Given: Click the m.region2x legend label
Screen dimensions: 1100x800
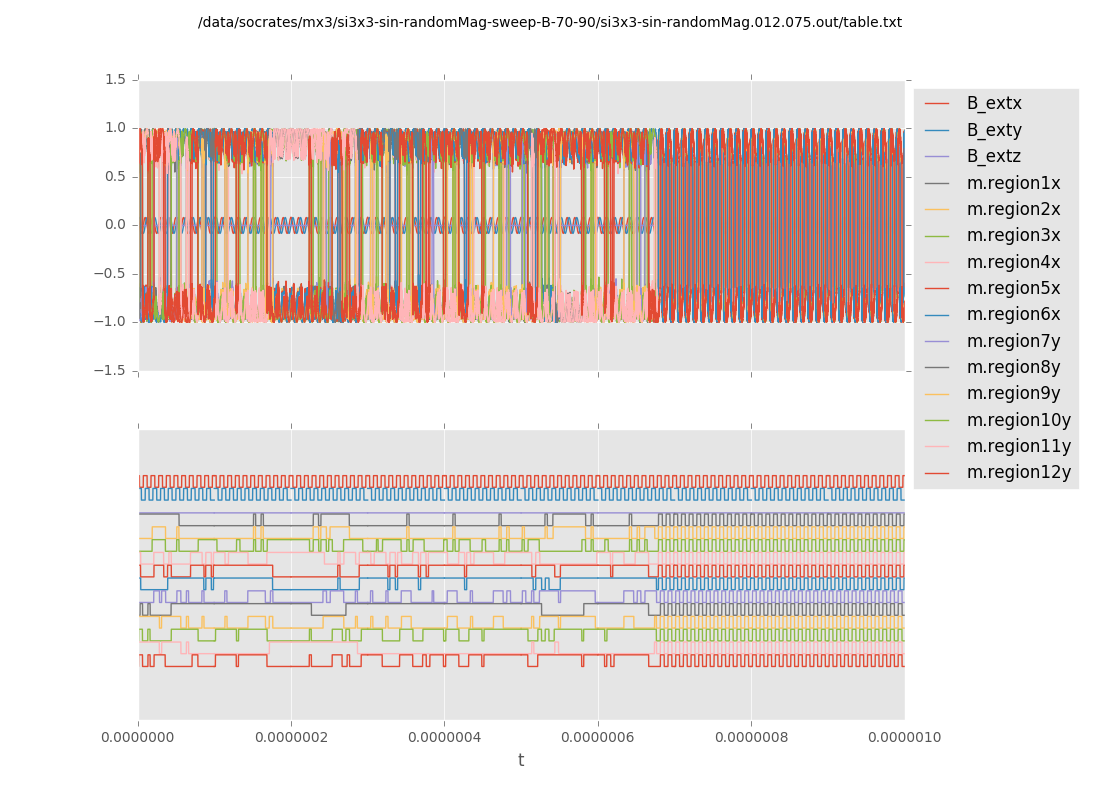Looking at the screenshot, I should [1012, 209].
